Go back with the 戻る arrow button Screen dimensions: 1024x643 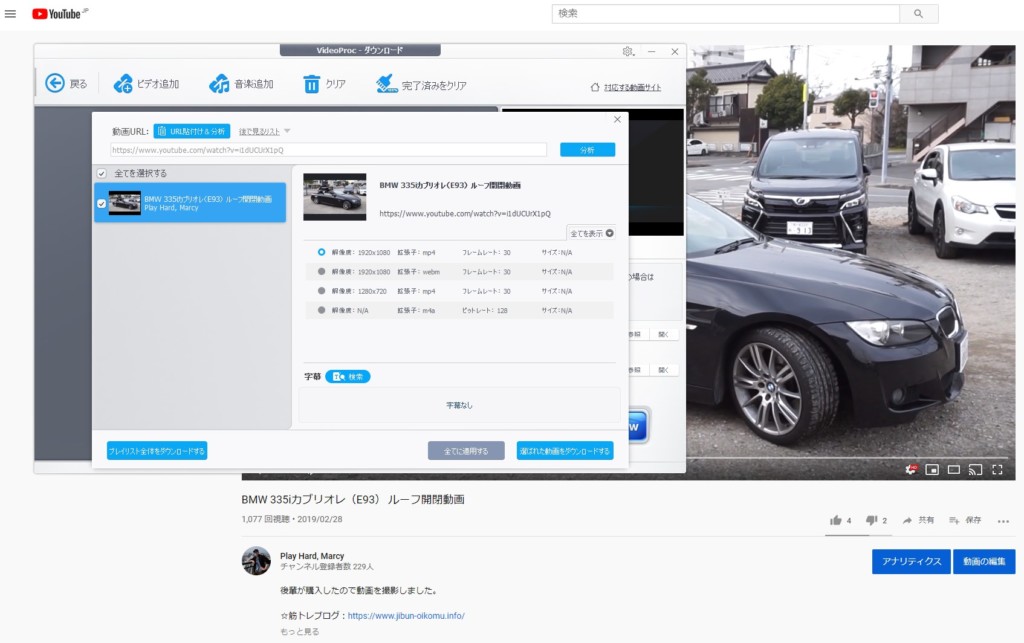coord(66,84)
